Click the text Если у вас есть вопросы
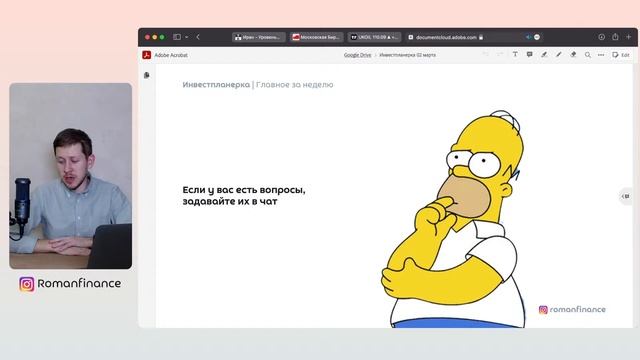Image resolution: width=640 pixels, height=360 pixels. click(x=244, y=190)
